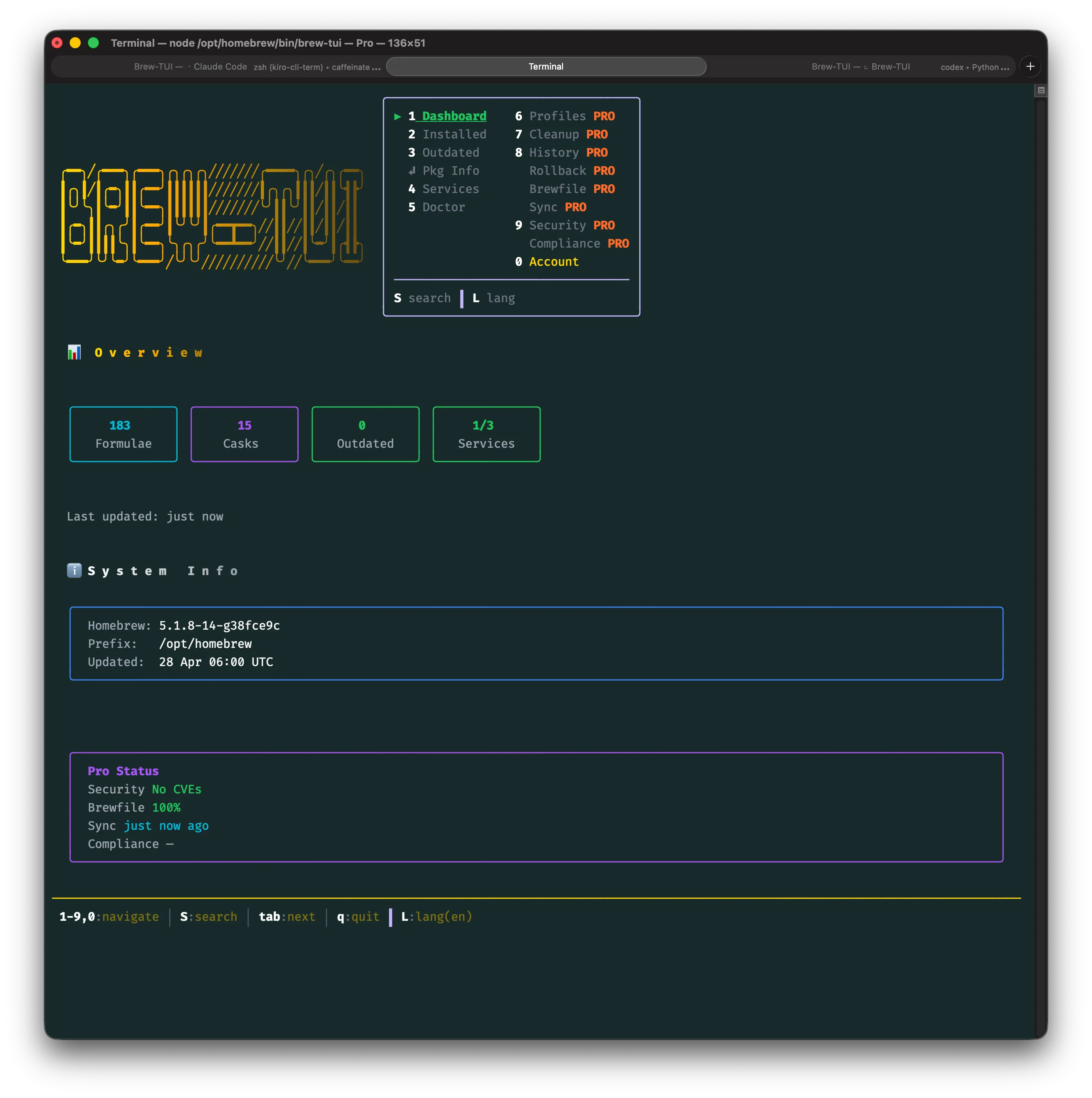1092x1098 pixels.
Task: Click 'L lang' in the menu box
Action: [x=493, y=298]
